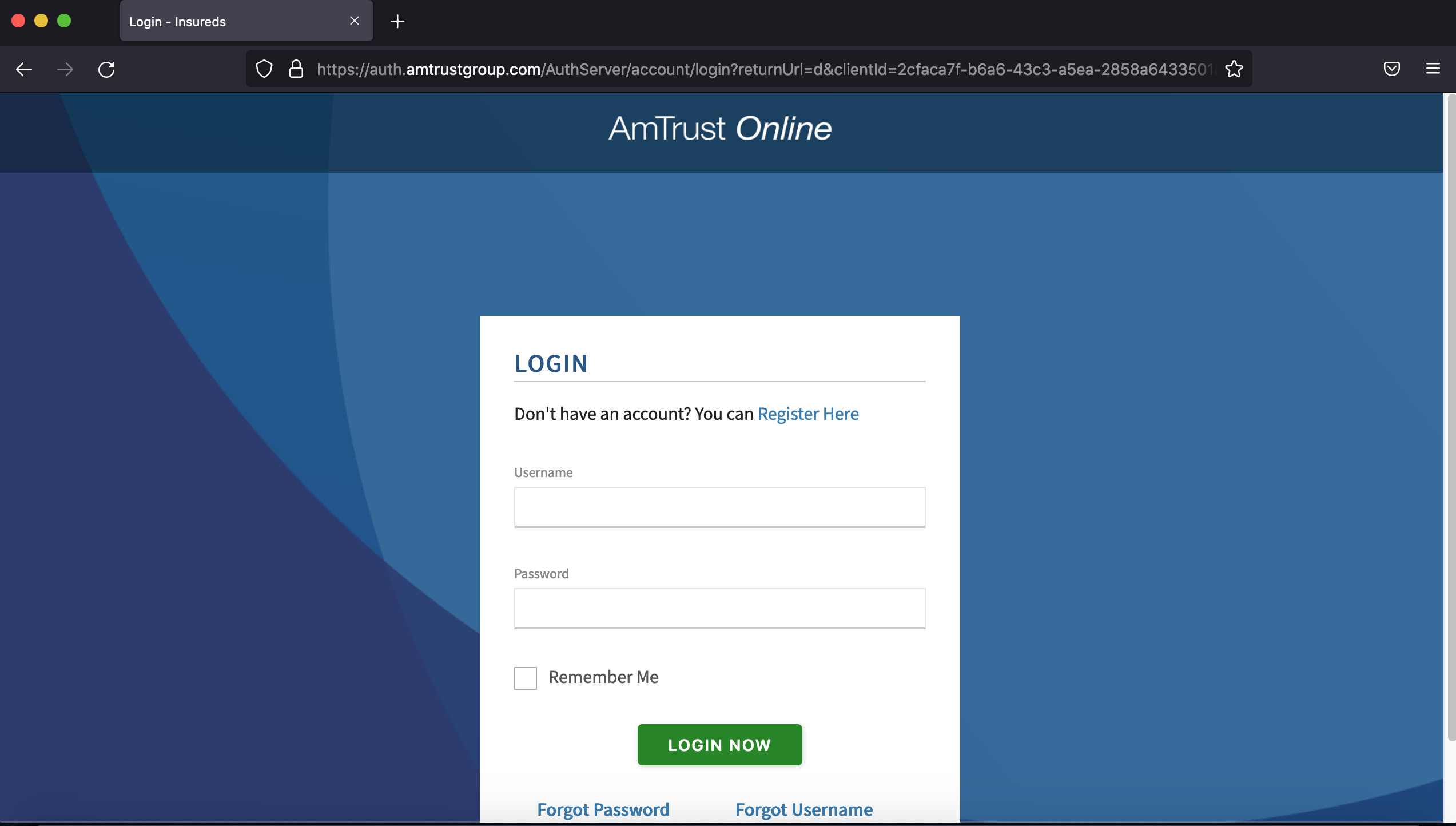Close the Login - Insureds tab
1456x826 pixels.
[355, 21]
